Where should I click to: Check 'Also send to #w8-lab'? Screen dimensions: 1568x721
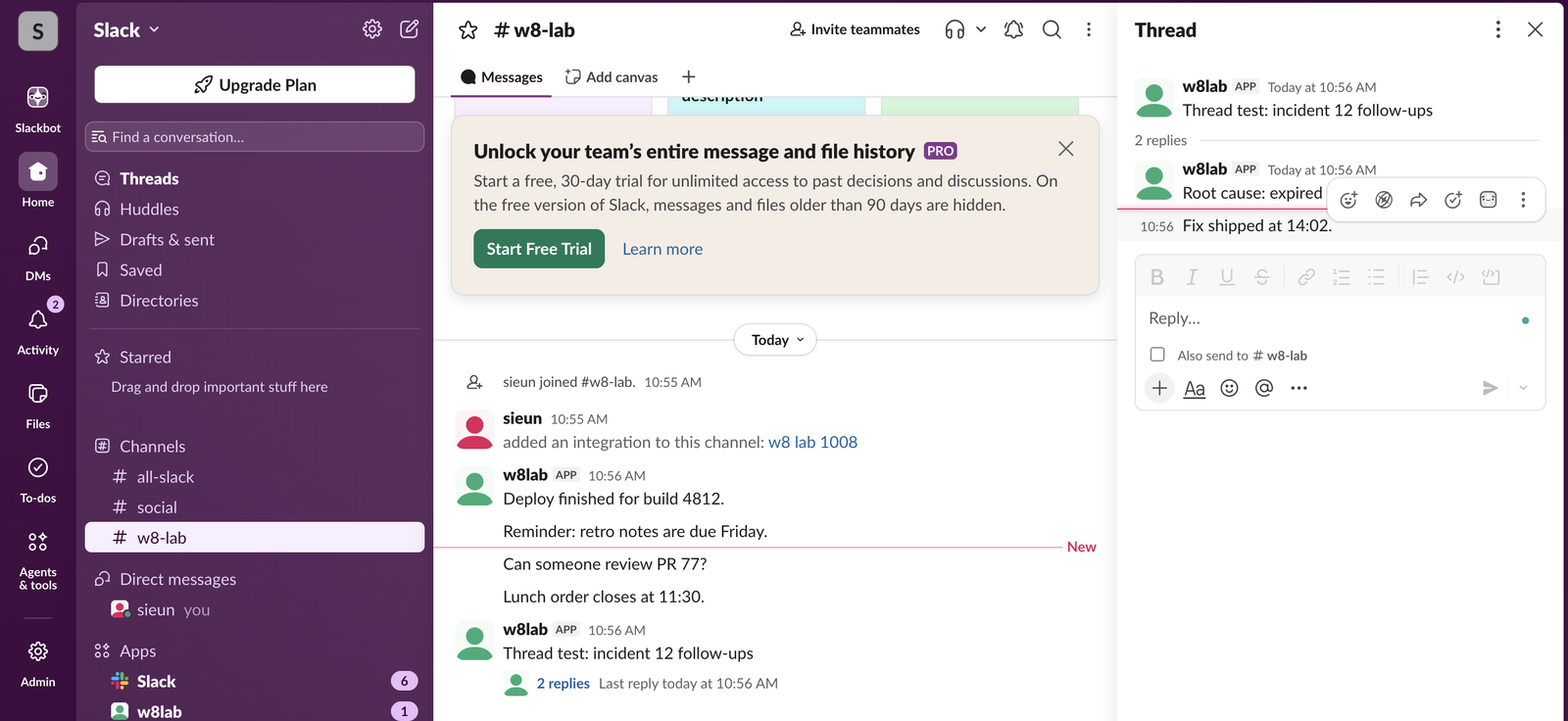[x=1157, y=355]
